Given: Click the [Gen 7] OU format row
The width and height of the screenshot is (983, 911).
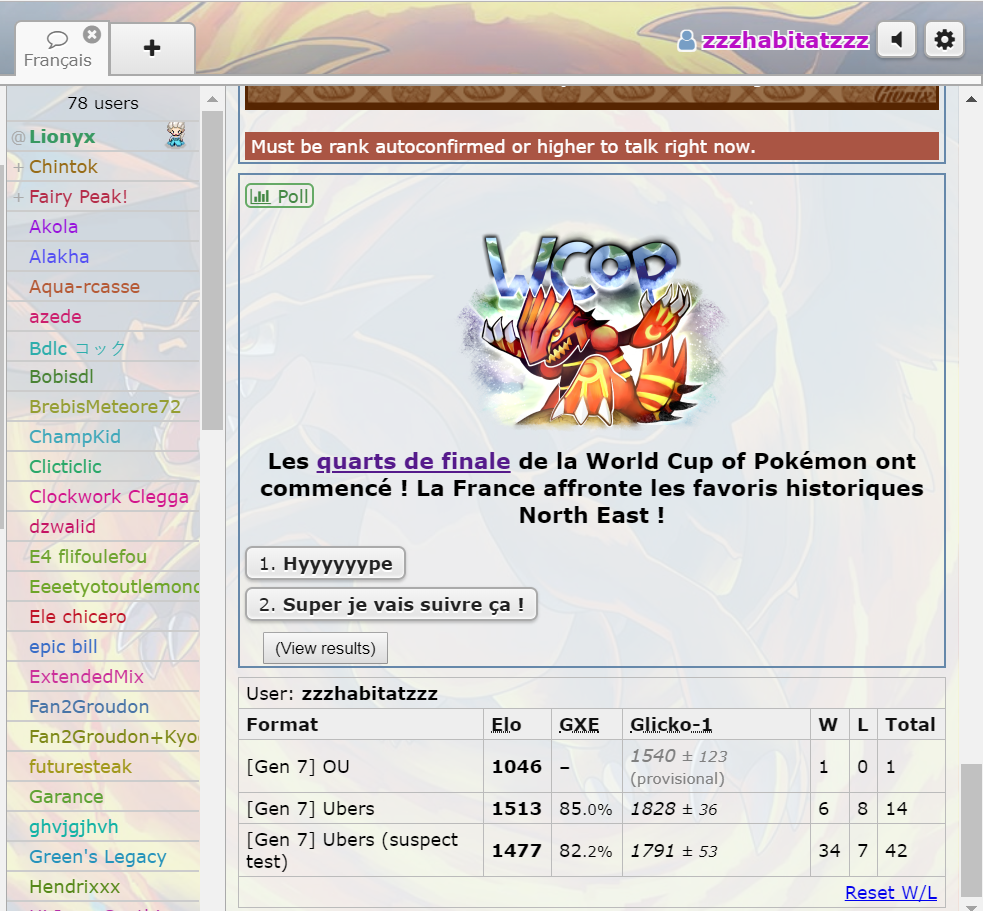Looking at the screenshot, I should pyautogui.click(x=591, y=767).
